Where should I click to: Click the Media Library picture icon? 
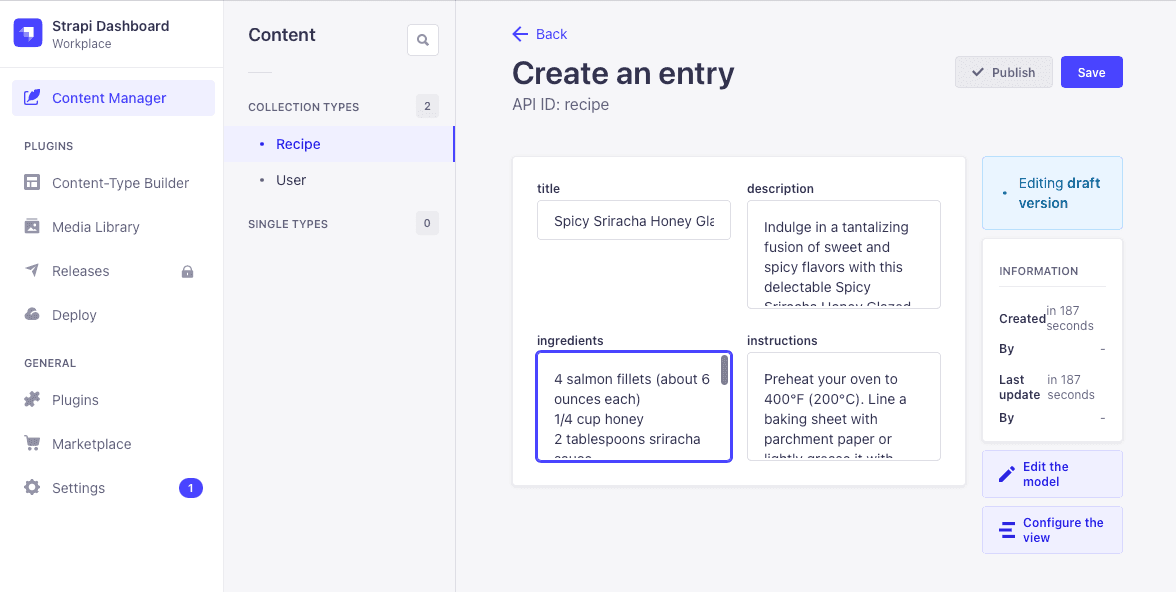point(32,226)
